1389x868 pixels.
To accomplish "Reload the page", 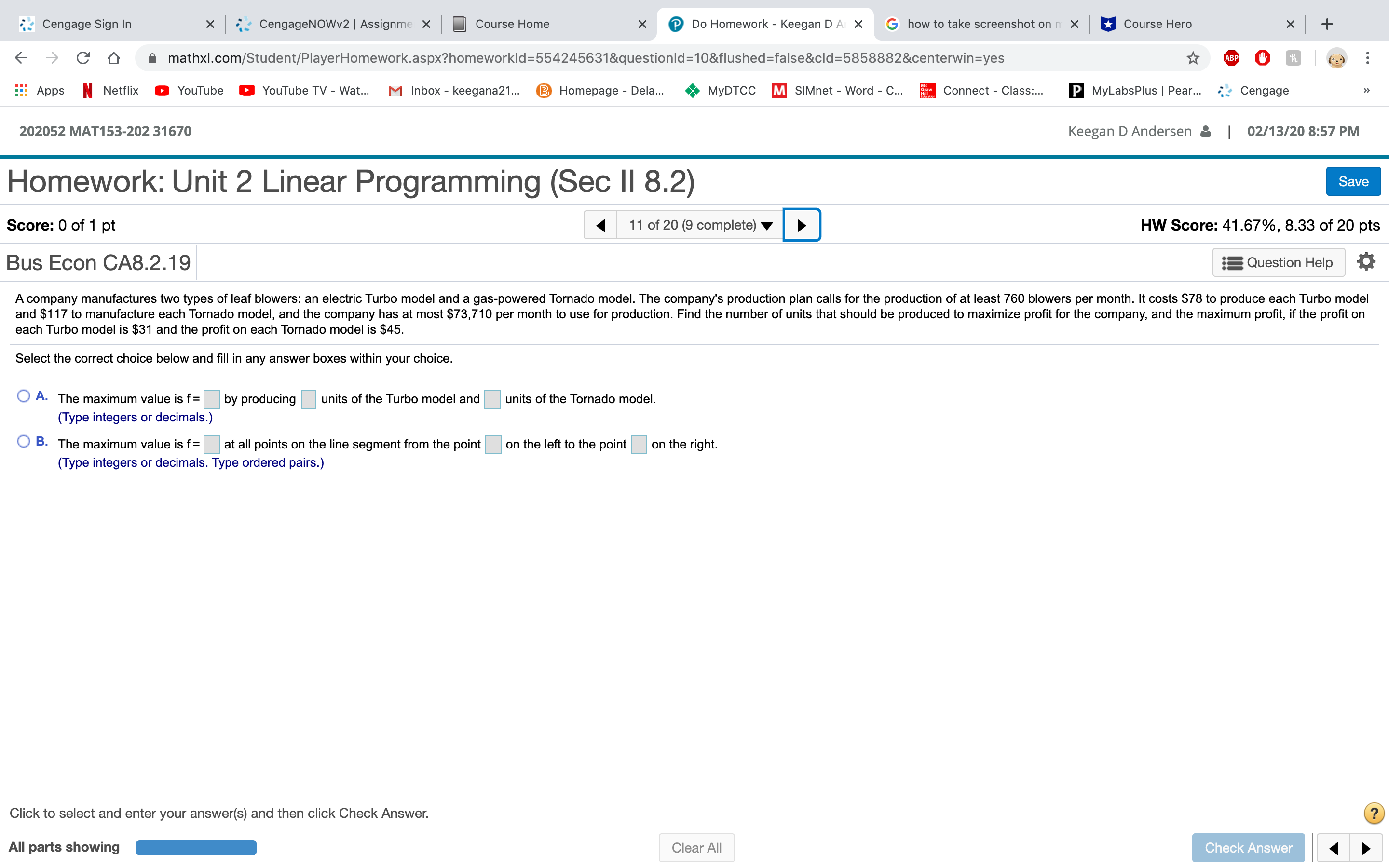I will click(83, 58).
